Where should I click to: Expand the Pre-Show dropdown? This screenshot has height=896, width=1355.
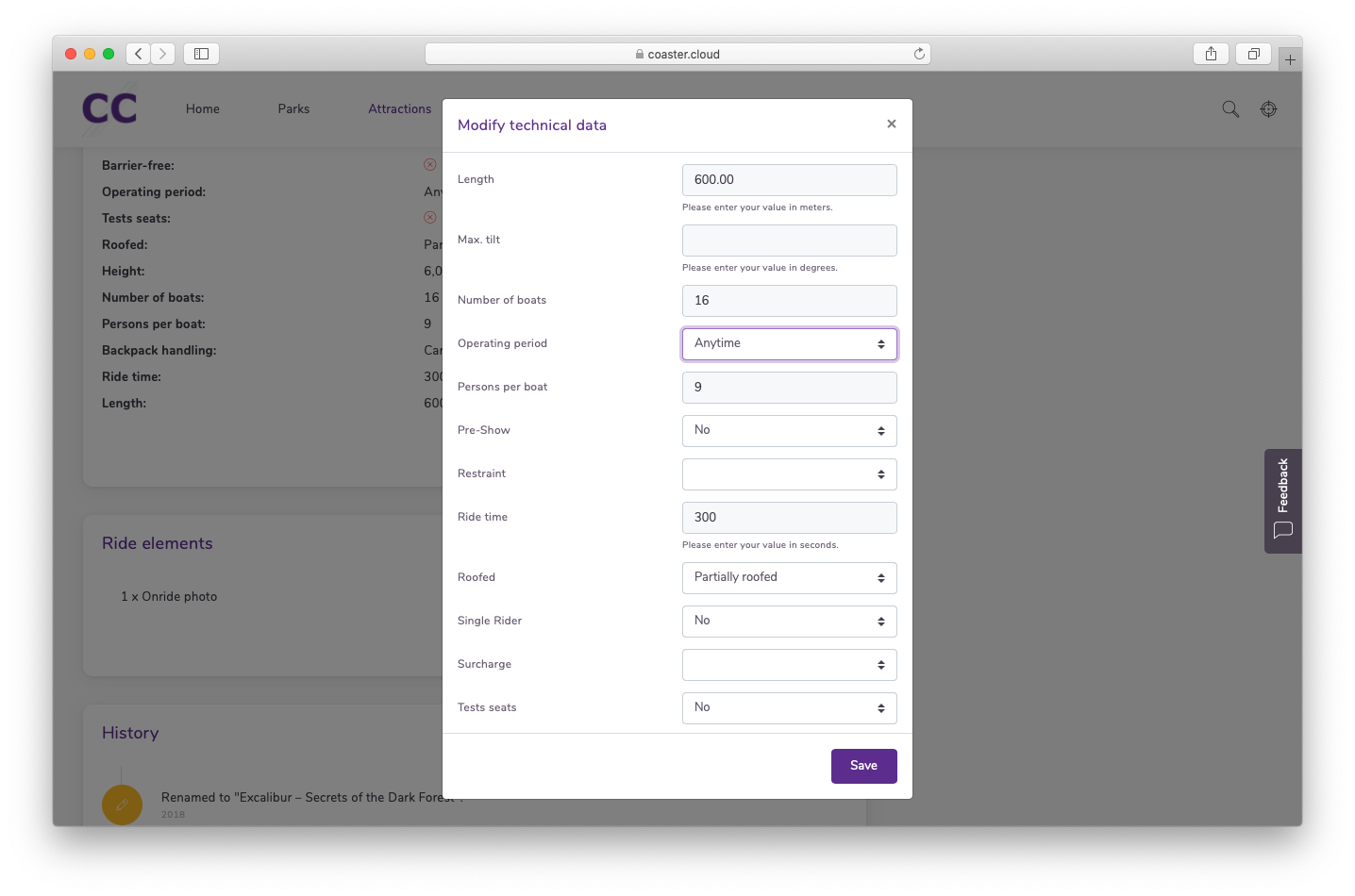point(789,431)
